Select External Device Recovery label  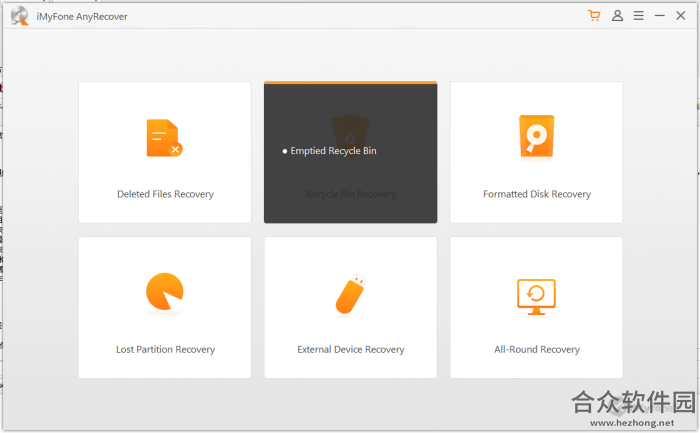click(x=351, y=350)
